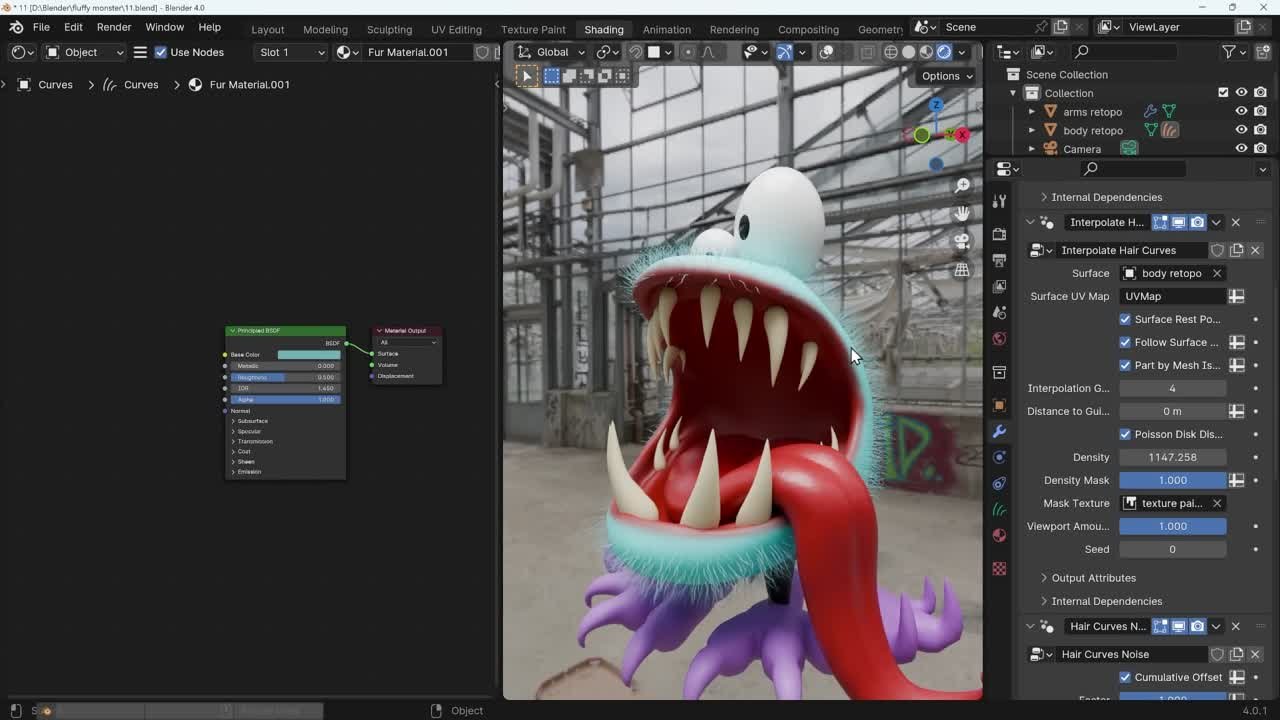Click the viewport Options button
Screen dimensions: 1280x720
click(x=947, y=76)
